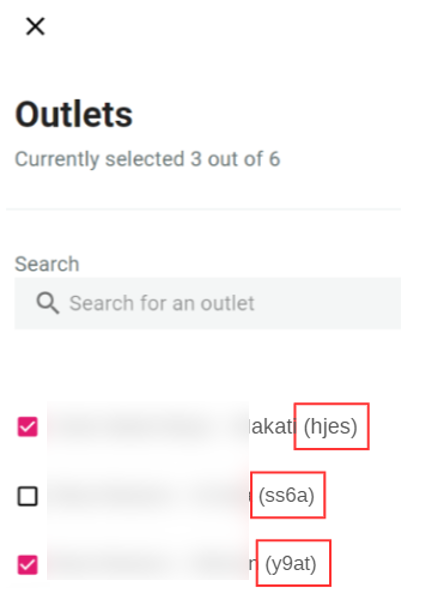Image resolution: width=444 pixels, height=600 pixels.
Task: Click the pink checkmark on the y9at row
Action: pos(28,565)
